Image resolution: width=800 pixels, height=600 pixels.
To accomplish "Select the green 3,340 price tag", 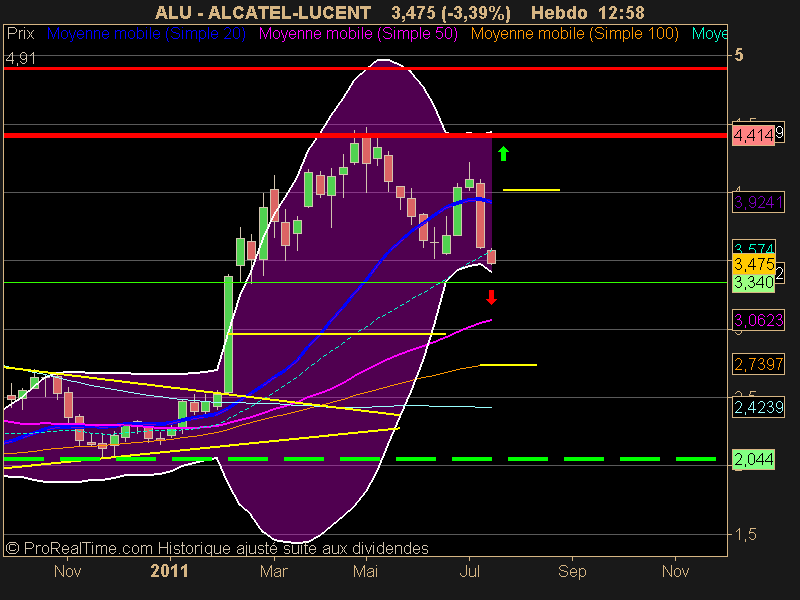I will coord(753,283).
